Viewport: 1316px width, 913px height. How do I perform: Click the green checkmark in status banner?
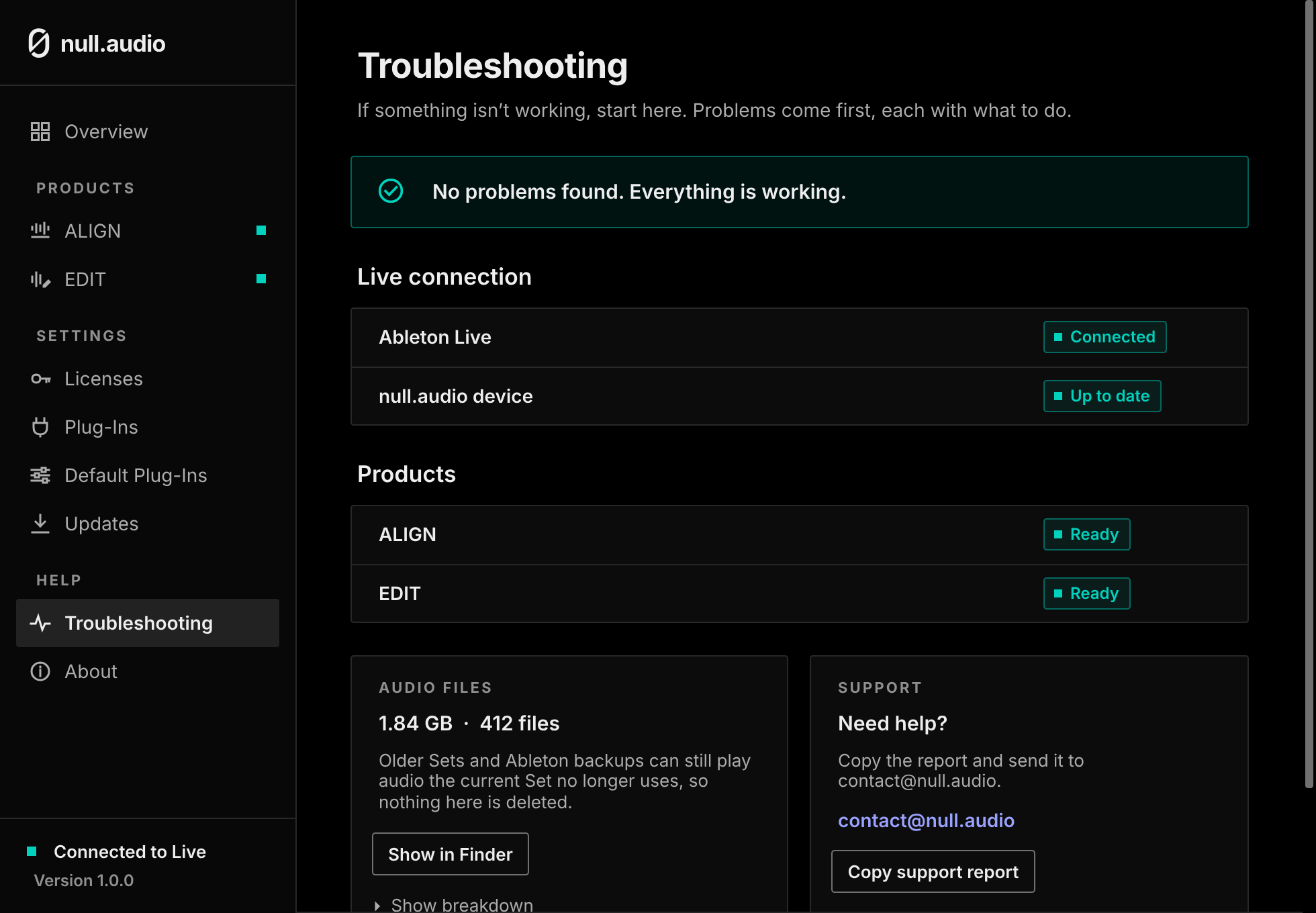391,191
